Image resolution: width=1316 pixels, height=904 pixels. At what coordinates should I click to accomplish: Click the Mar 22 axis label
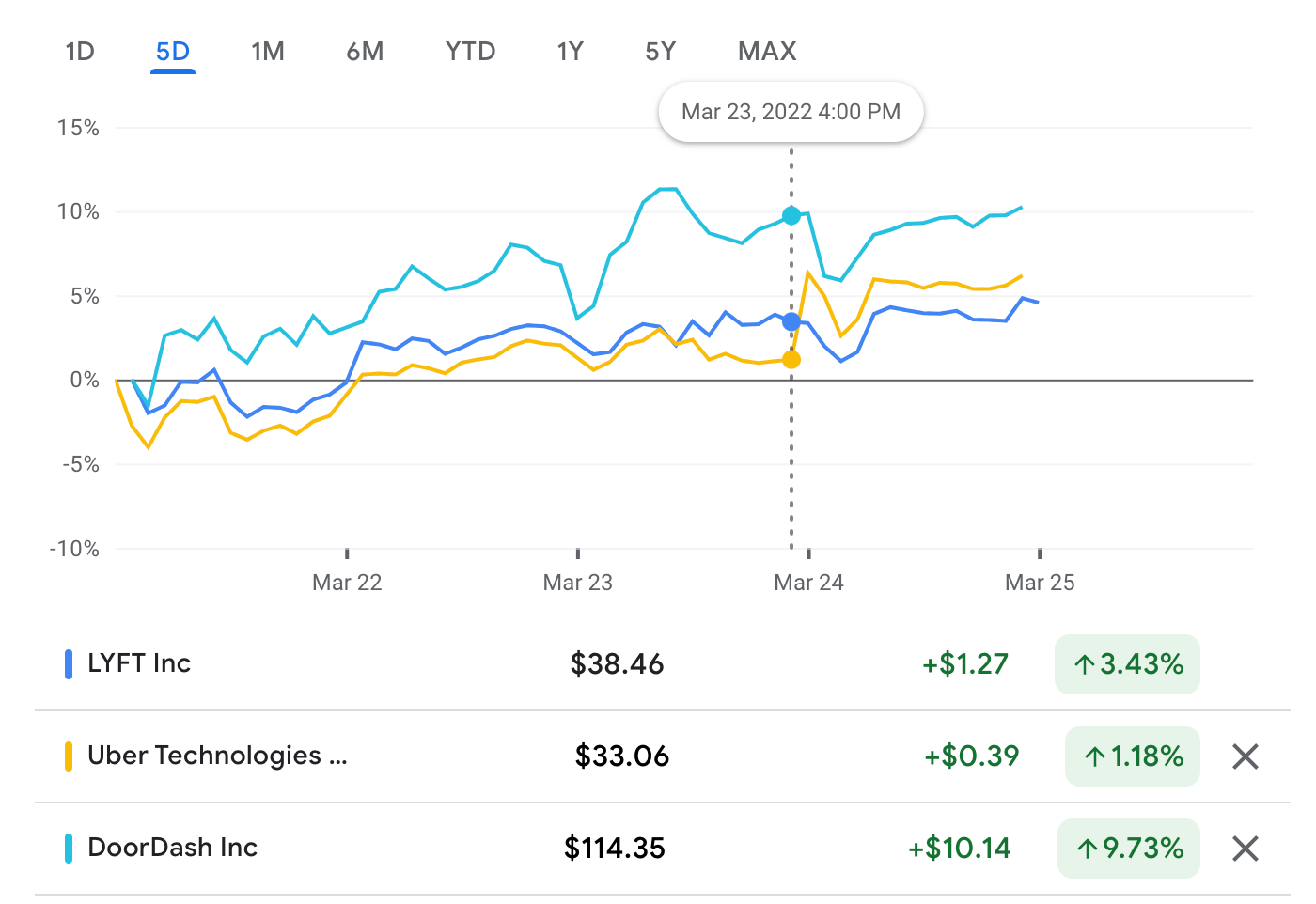[347, 583]
